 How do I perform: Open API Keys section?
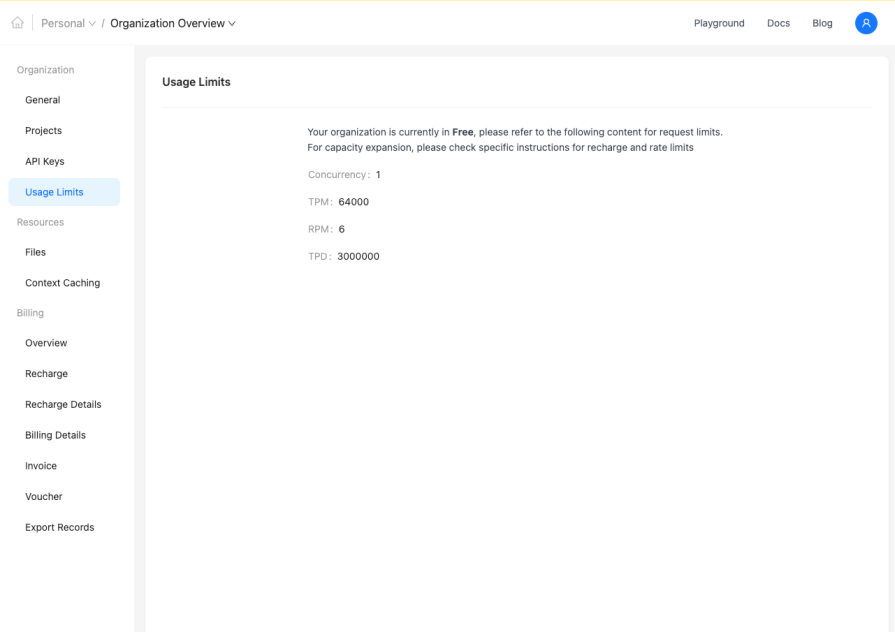pos(64,162)
